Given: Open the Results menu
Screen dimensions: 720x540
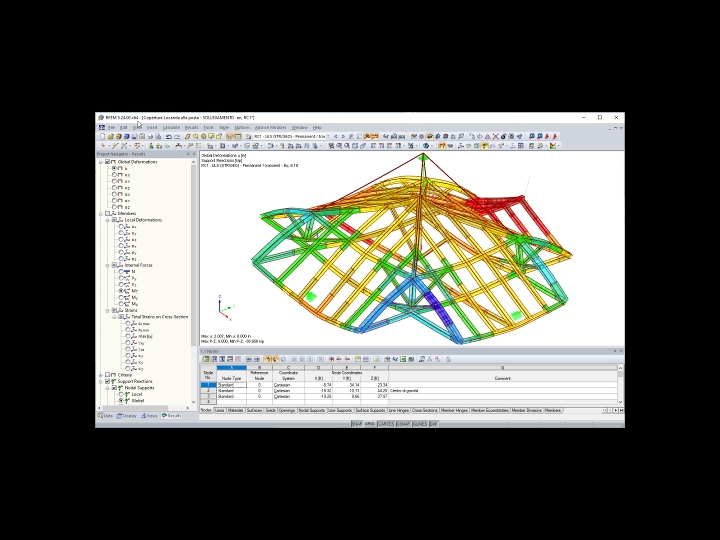Looking at the screenshot, I should coord(191,128).
